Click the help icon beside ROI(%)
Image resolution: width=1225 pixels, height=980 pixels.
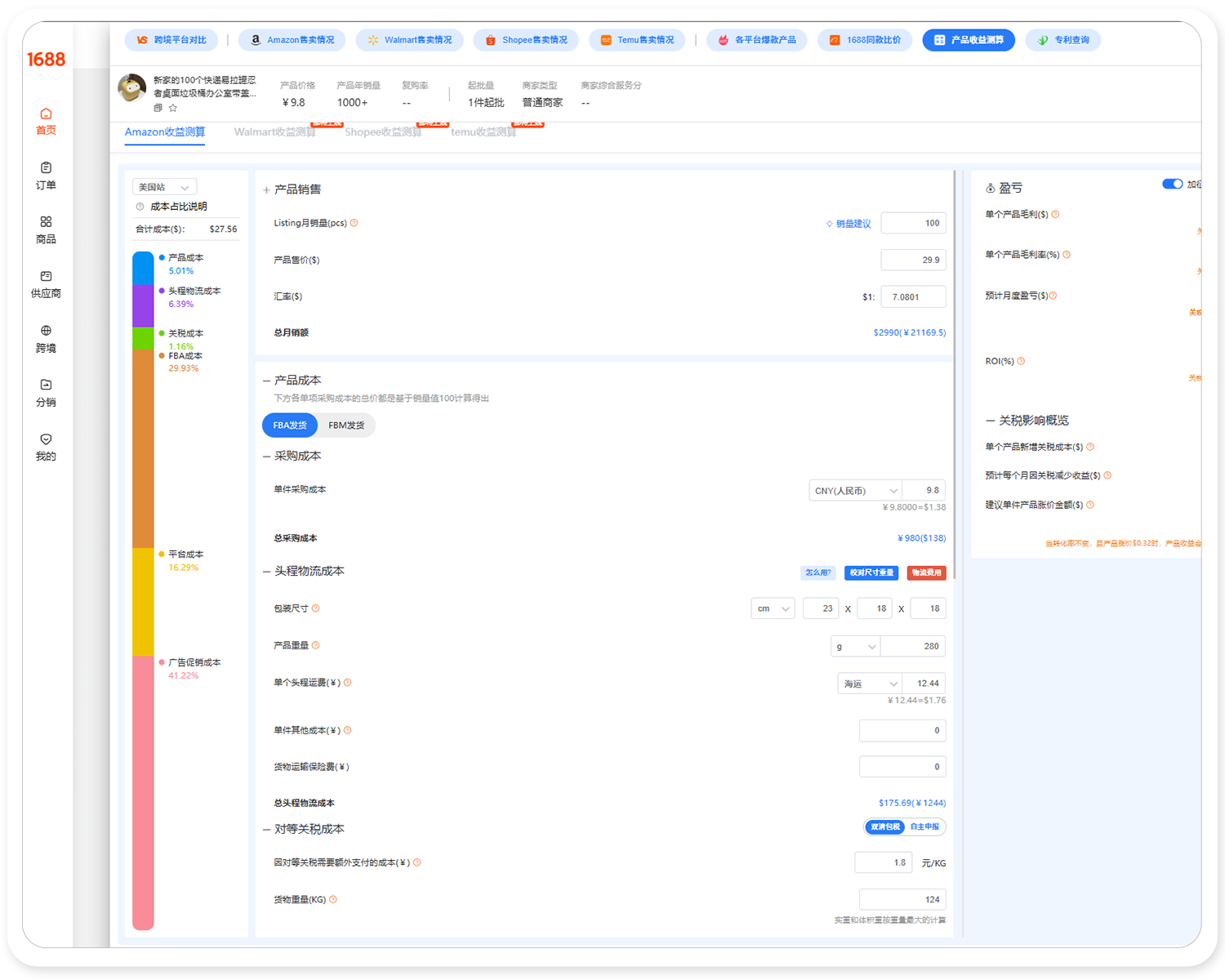point(1021,361)
